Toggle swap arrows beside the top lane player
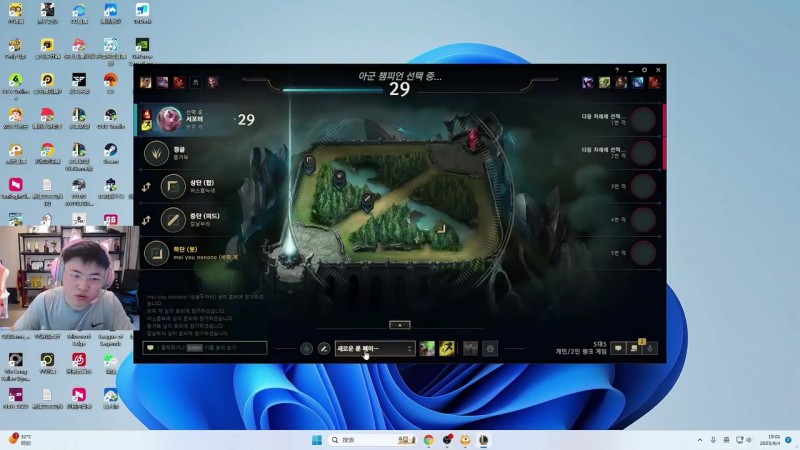 pyautogui.click(x=146, y=187)
